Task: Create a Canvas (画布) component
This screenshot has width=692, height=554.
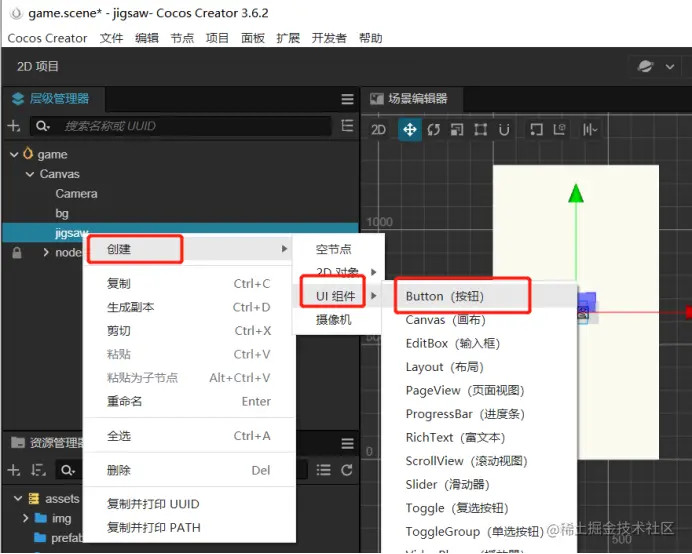Action: click(480, 320)
